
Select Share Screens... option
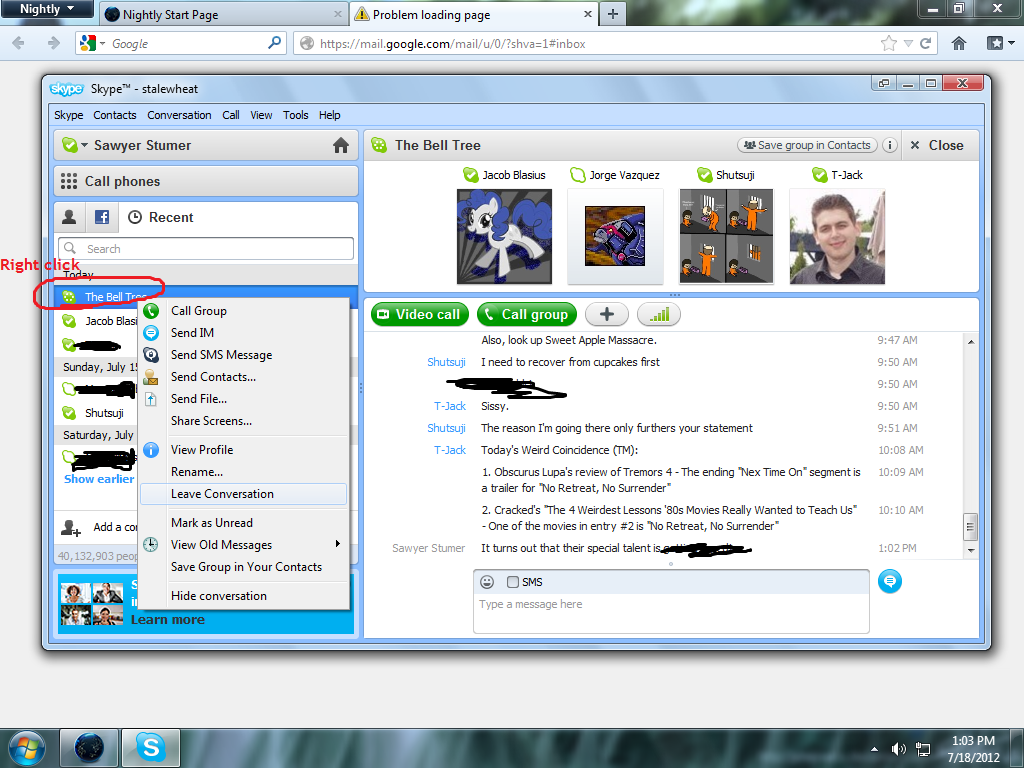(244, 421)
